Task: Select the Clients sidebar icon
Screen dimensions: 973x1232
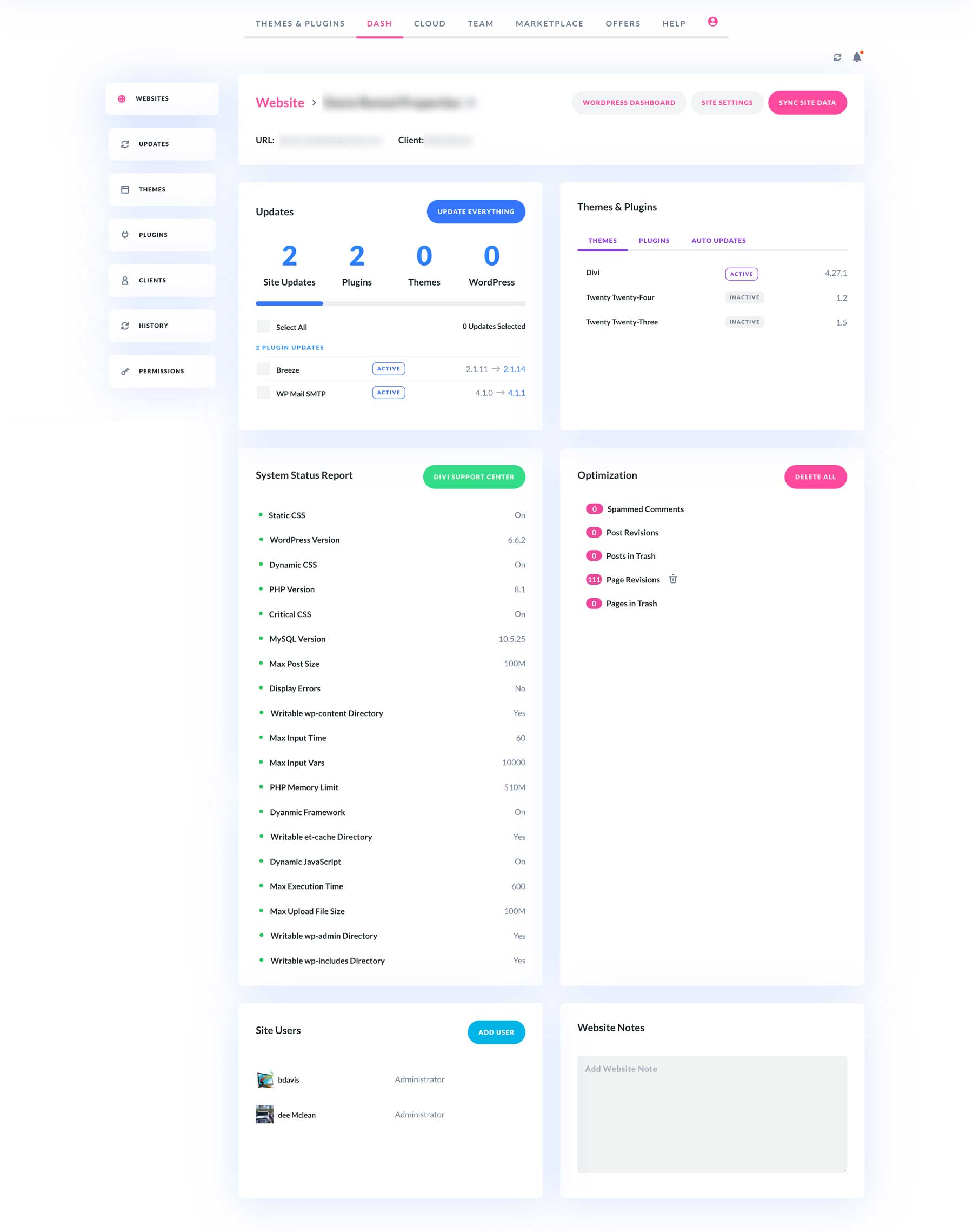Action: tap(125, 280)
